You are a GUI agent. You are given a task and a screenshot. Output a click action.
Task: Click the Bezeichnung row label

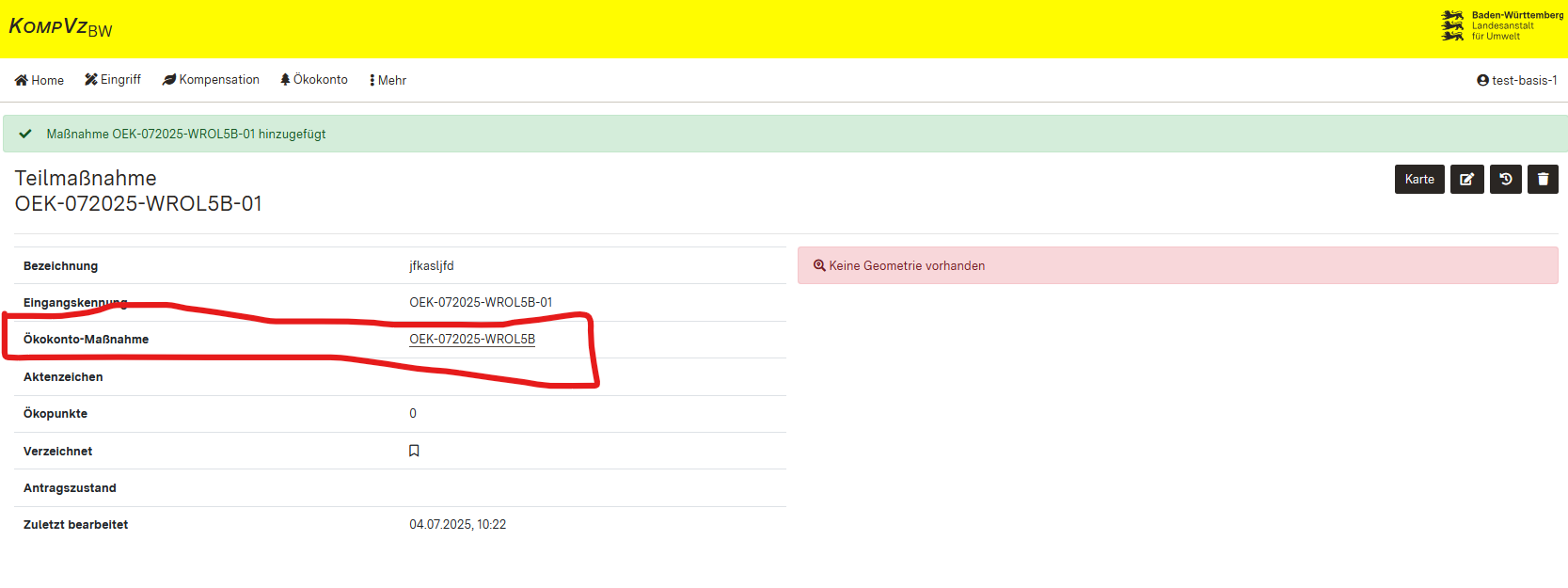pyautogui.click(x=60, y=265)
